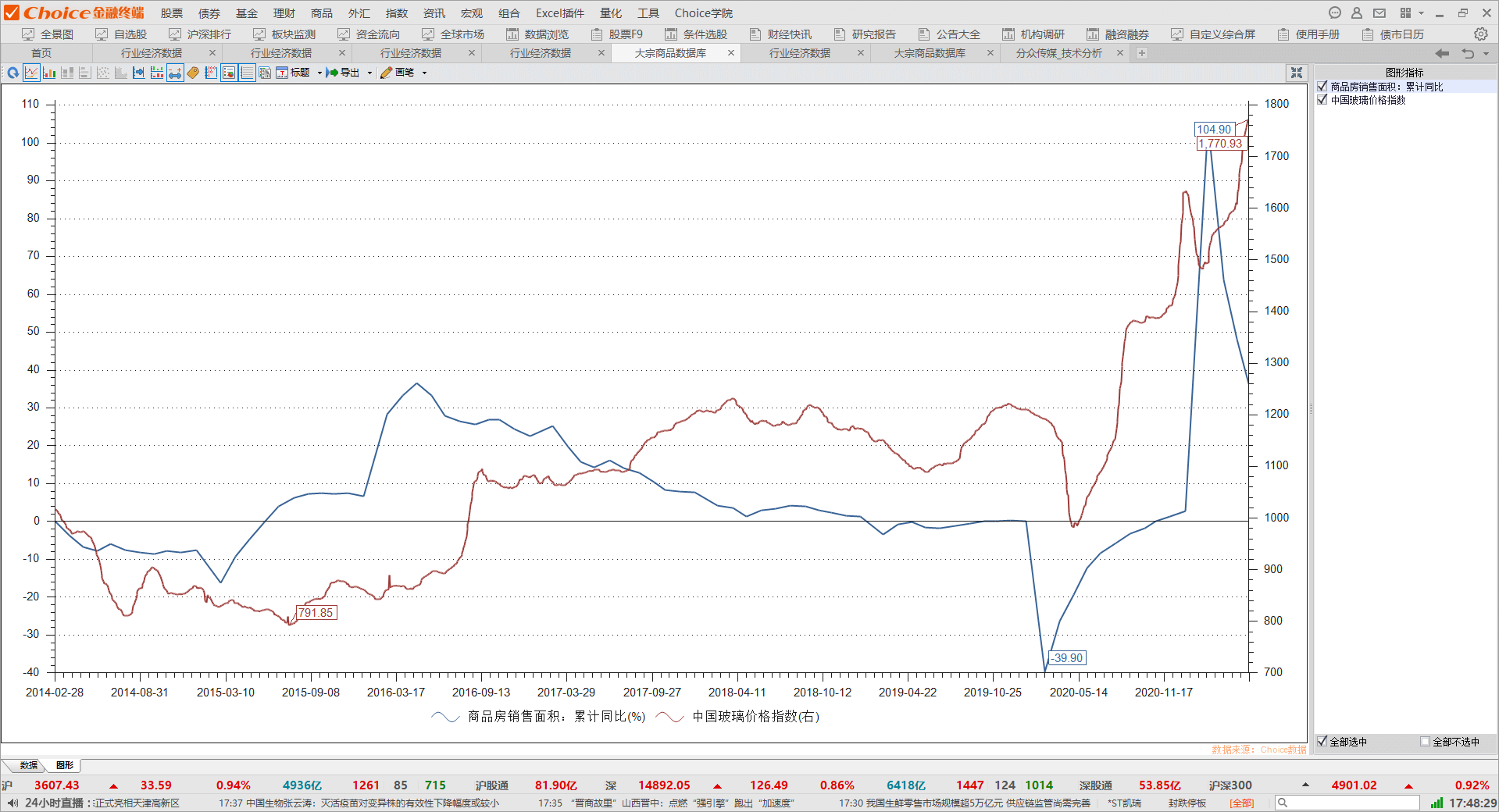Click the back arrow navigation icon
Image resolution: width=1499 pixels, height=812 pixels.
click(x=1442, y=53)
